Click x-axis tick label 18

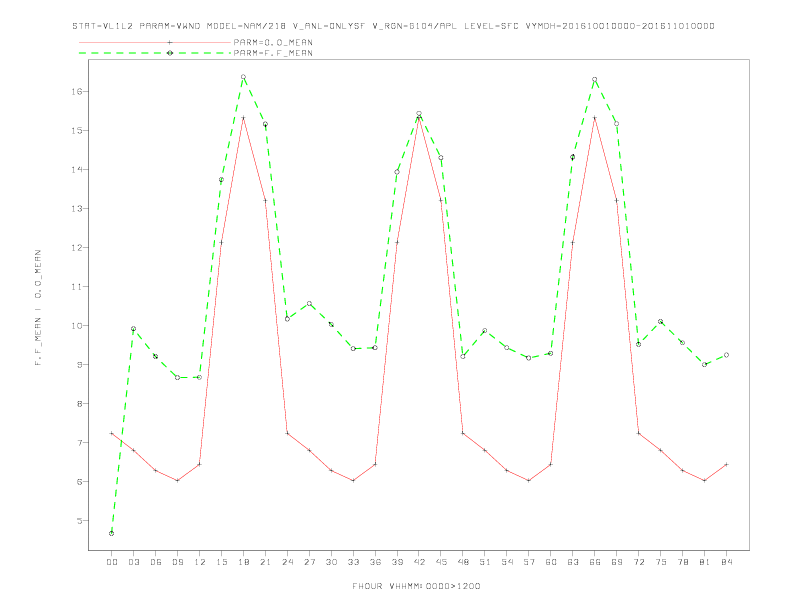pos(243,562)
